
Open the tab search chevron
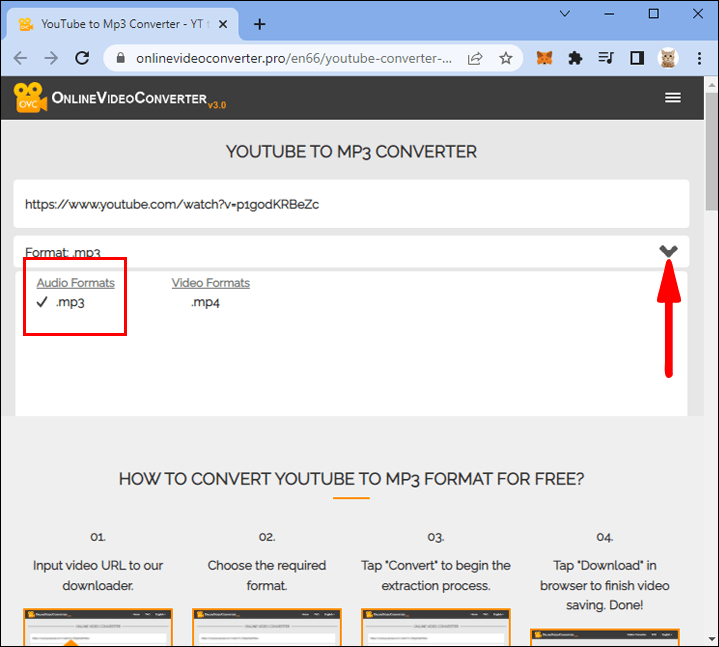[x=565, y=14]
